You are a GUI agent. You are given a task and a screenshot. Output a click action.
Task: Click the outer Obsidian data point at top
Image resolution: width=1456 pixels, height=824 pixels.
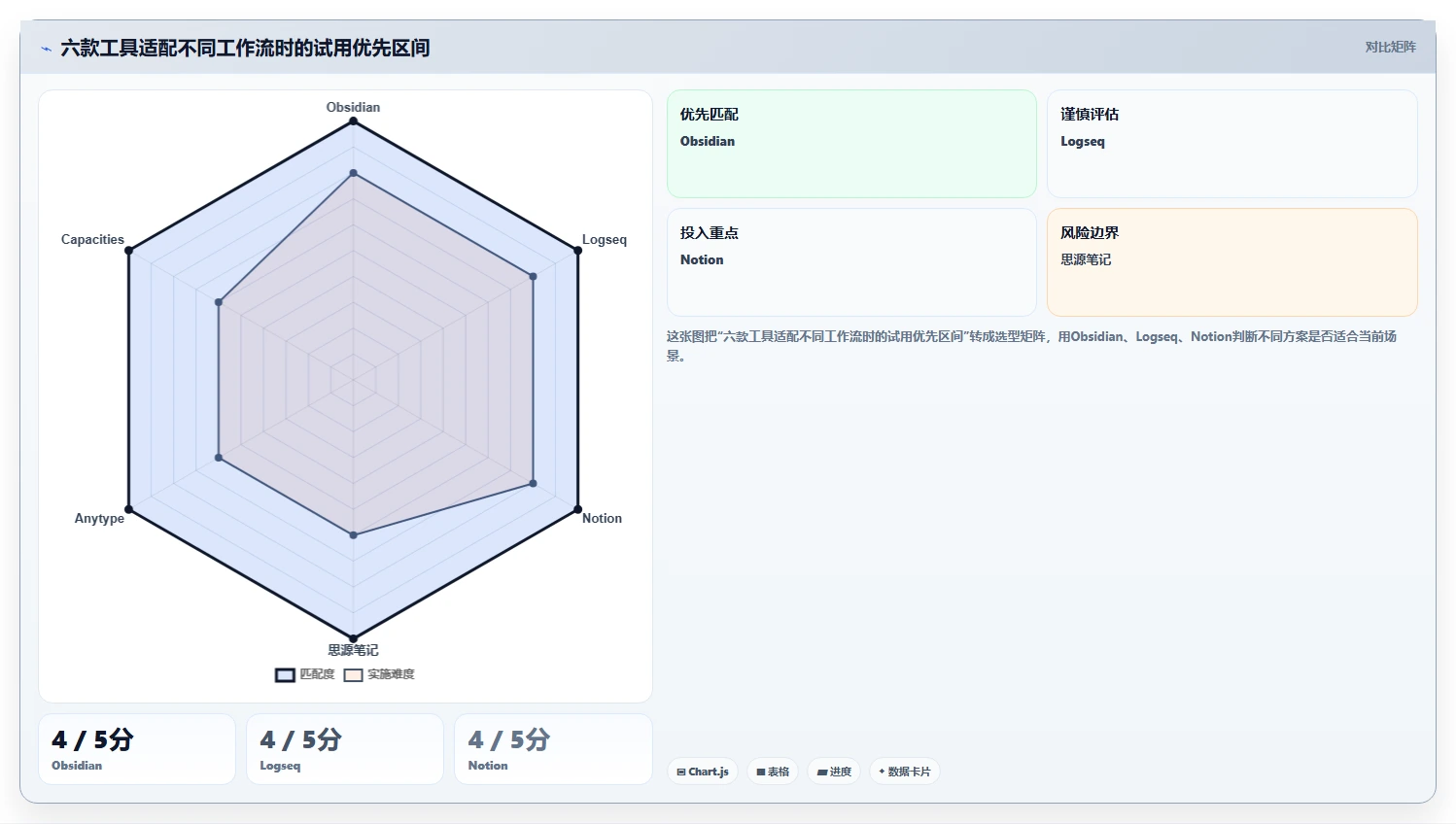(x=353, y=121)
